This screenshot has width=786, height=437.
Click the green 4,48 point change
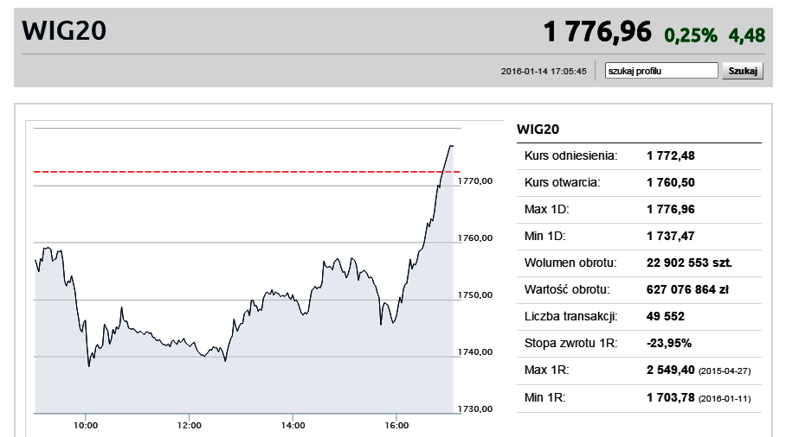(x=747, y=35)
